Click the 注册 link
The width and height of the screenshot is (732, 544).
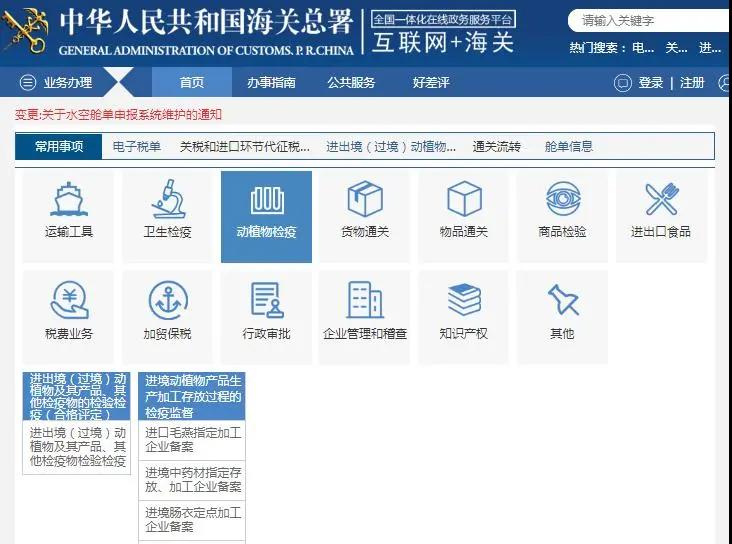pyautogui.click(x=692, y=83)
